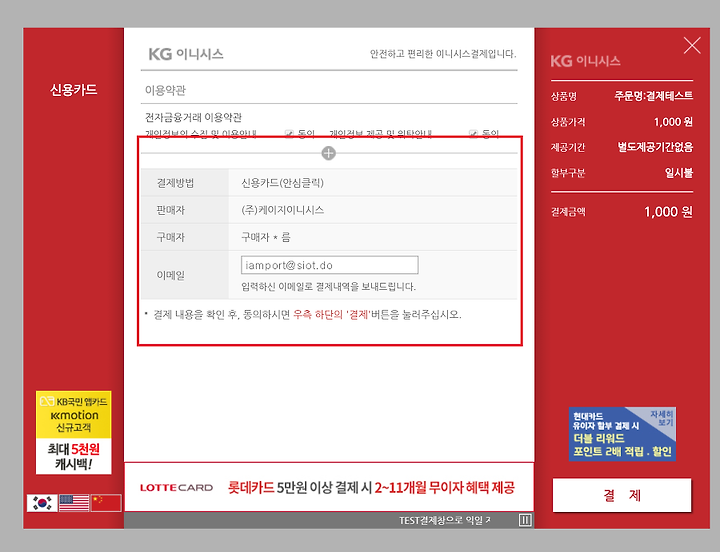Screen dimensions: 720x552
Task: Select Korean language flag
Action: [42, 503]
